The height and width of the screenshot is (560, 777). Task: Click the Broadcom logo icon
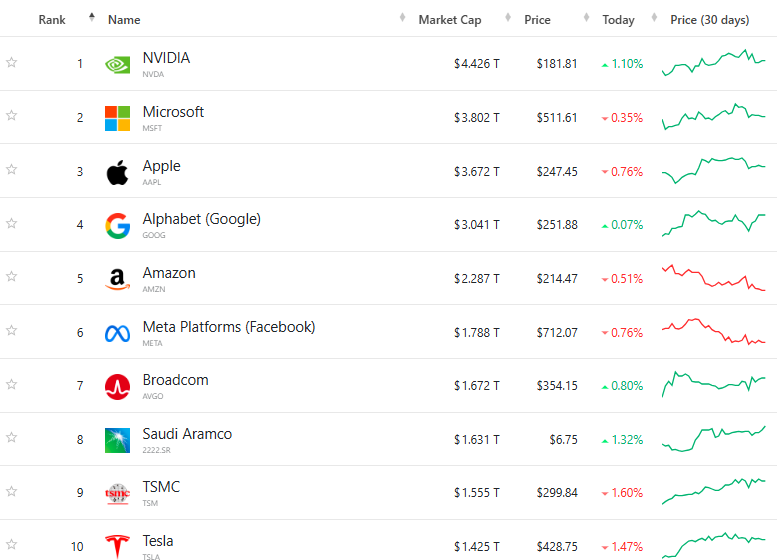coord(117,386)
